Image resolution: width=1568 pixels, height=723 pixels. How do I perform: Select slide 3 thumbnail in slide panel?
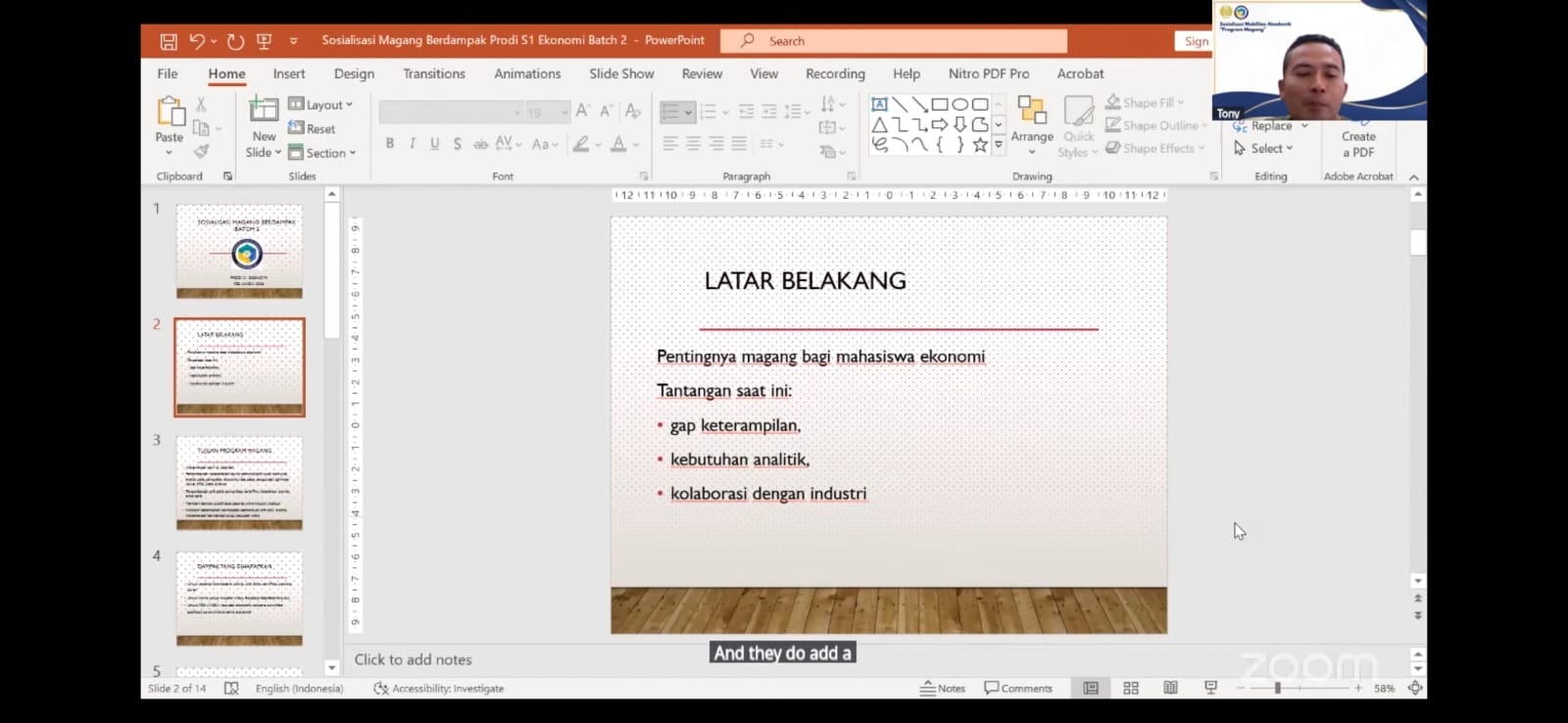239,483
